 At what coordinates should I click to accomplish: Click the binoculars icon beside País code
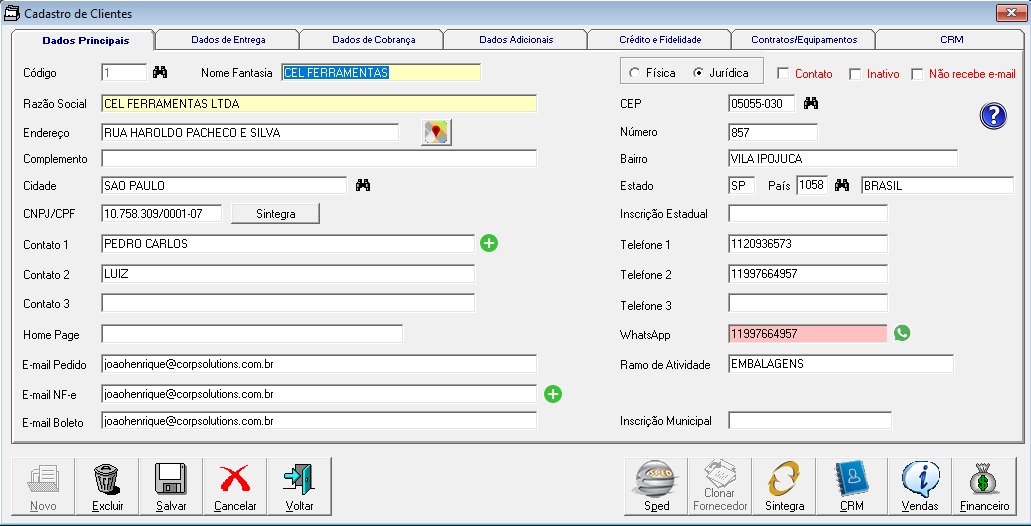[x=842, y=185]
